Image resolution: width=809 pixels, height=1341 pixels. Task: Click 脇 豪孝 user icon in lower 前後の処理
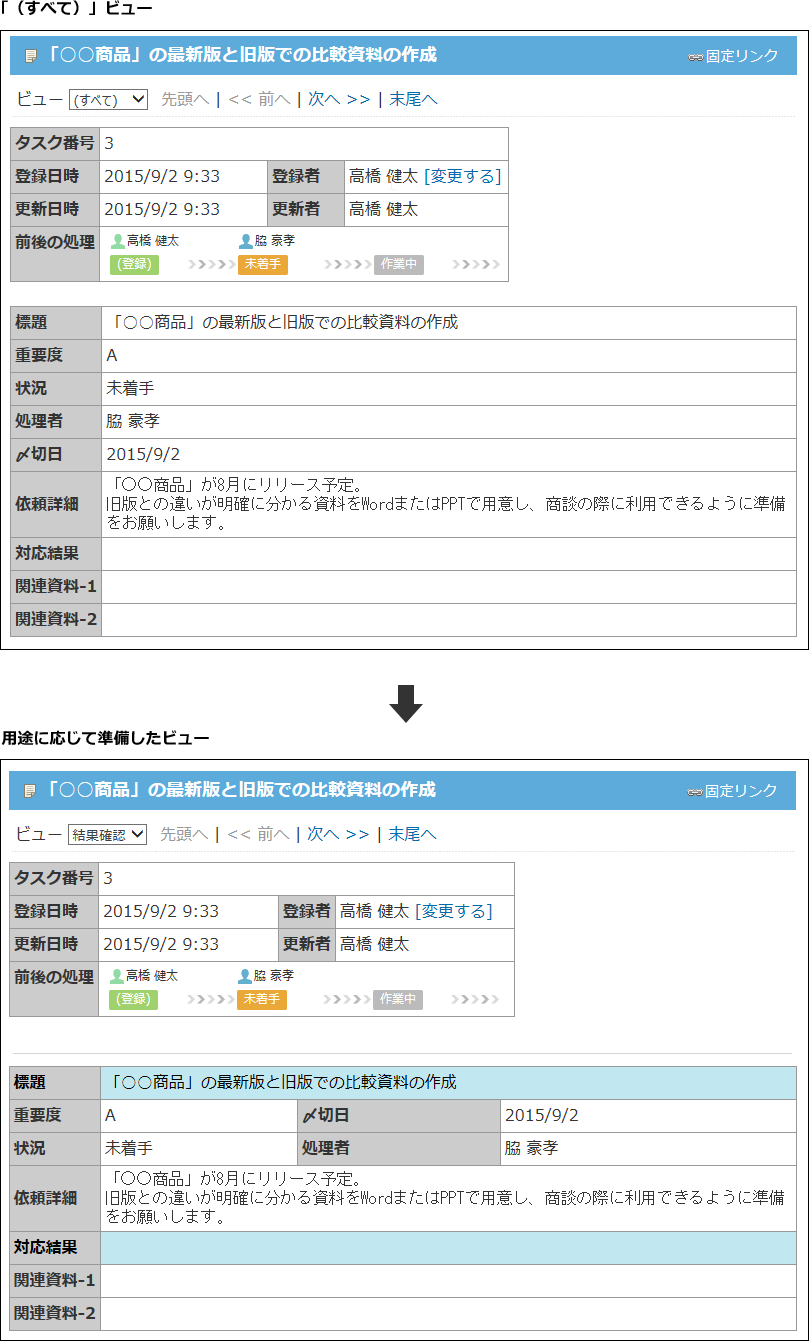pos(245,976)
